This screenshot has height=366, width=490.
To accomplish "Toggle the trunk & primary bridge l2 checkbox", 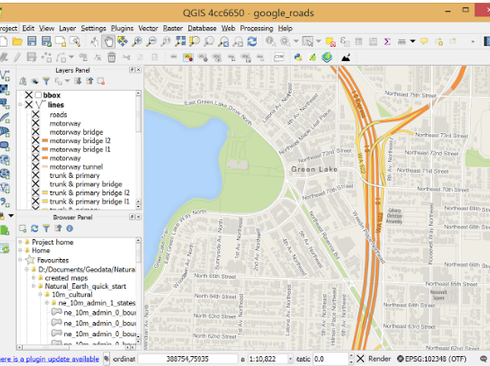I will [35, 193].
